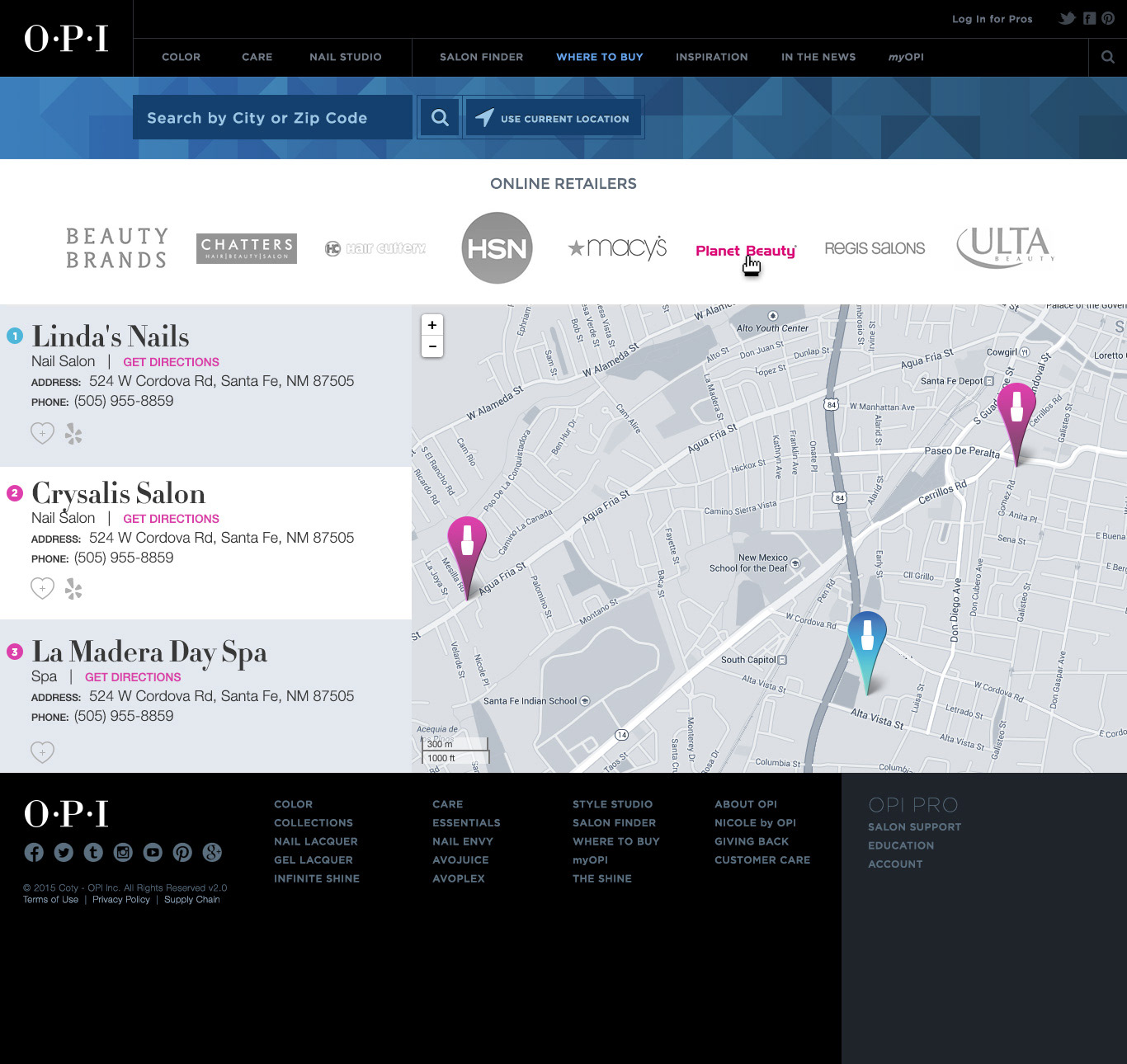Open footer Instagram icon
This screenshot has height=1064, width=1127.
[123, 853]
